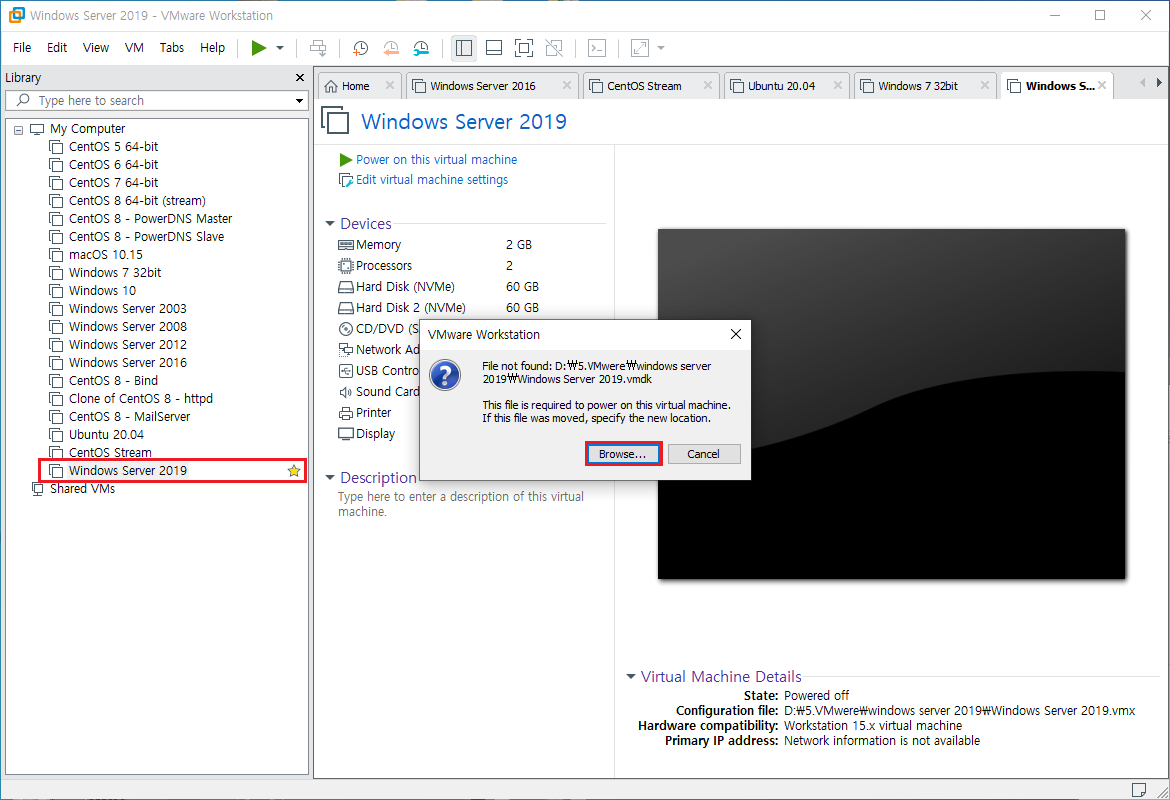
Task: Open the View menu
Action: coord(96,48)
